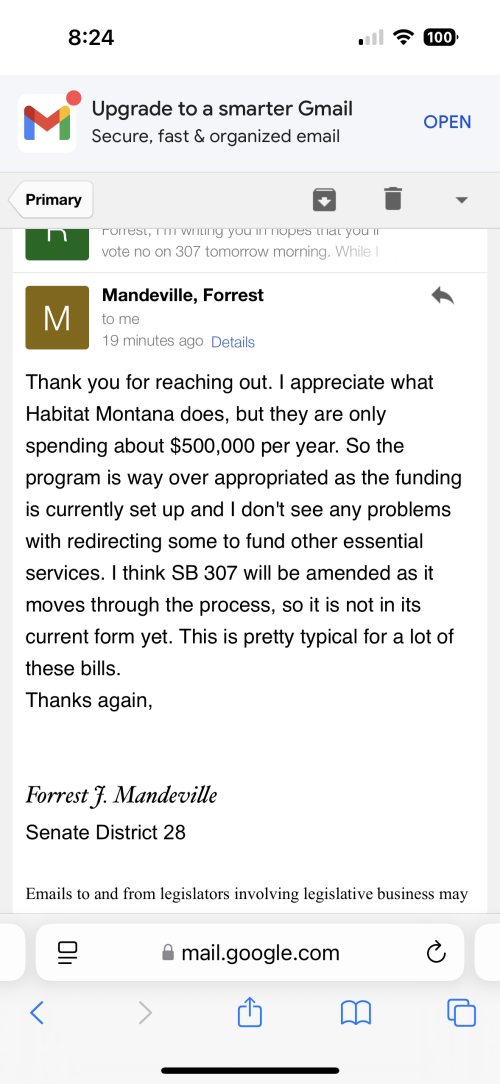Tap the collapsed message preview about 307
Screen dimensions: 500x1084
click(240, 243)
